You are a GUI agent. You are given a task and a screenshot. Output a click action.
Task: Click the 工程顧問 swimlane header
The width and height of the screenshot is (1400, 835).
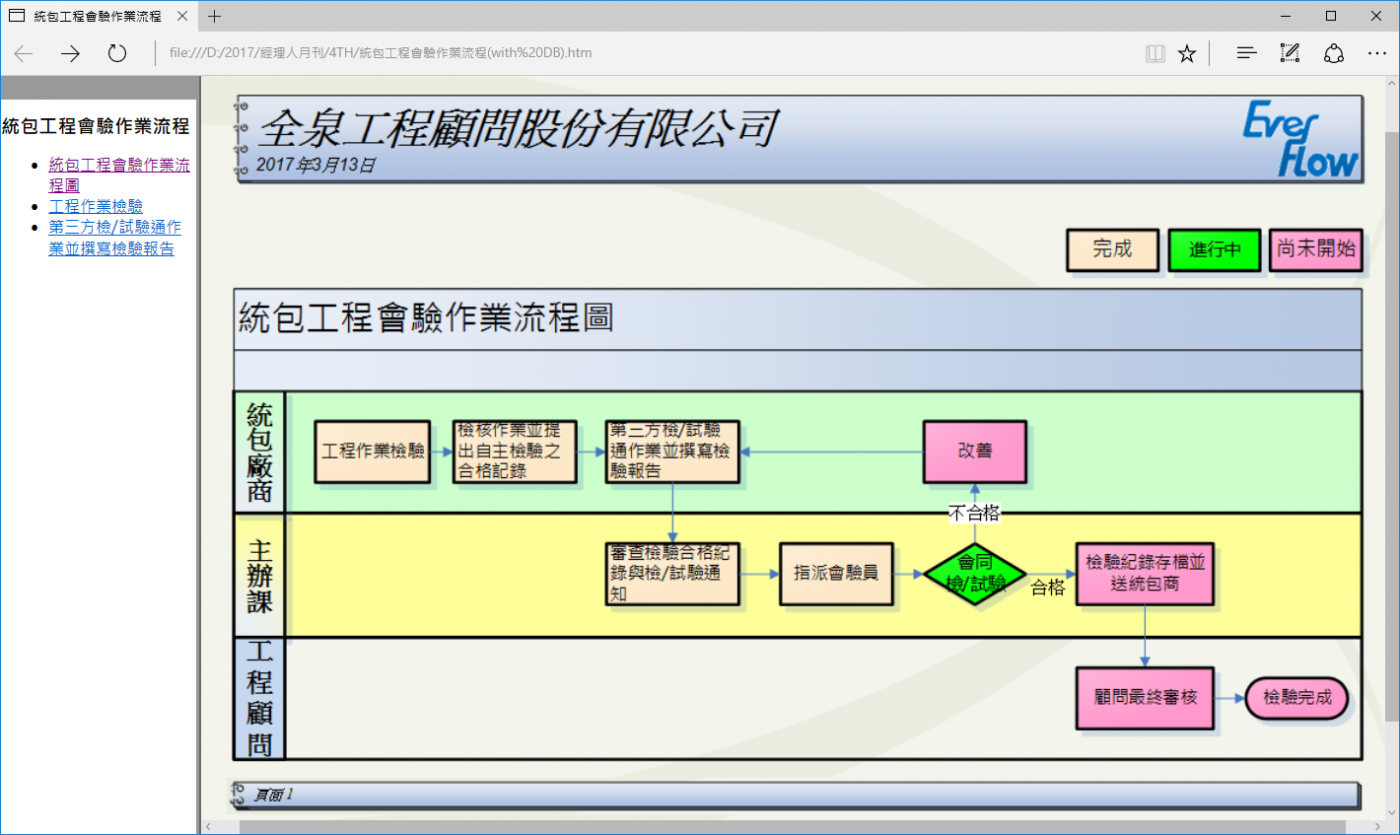(x=259, y=698)
